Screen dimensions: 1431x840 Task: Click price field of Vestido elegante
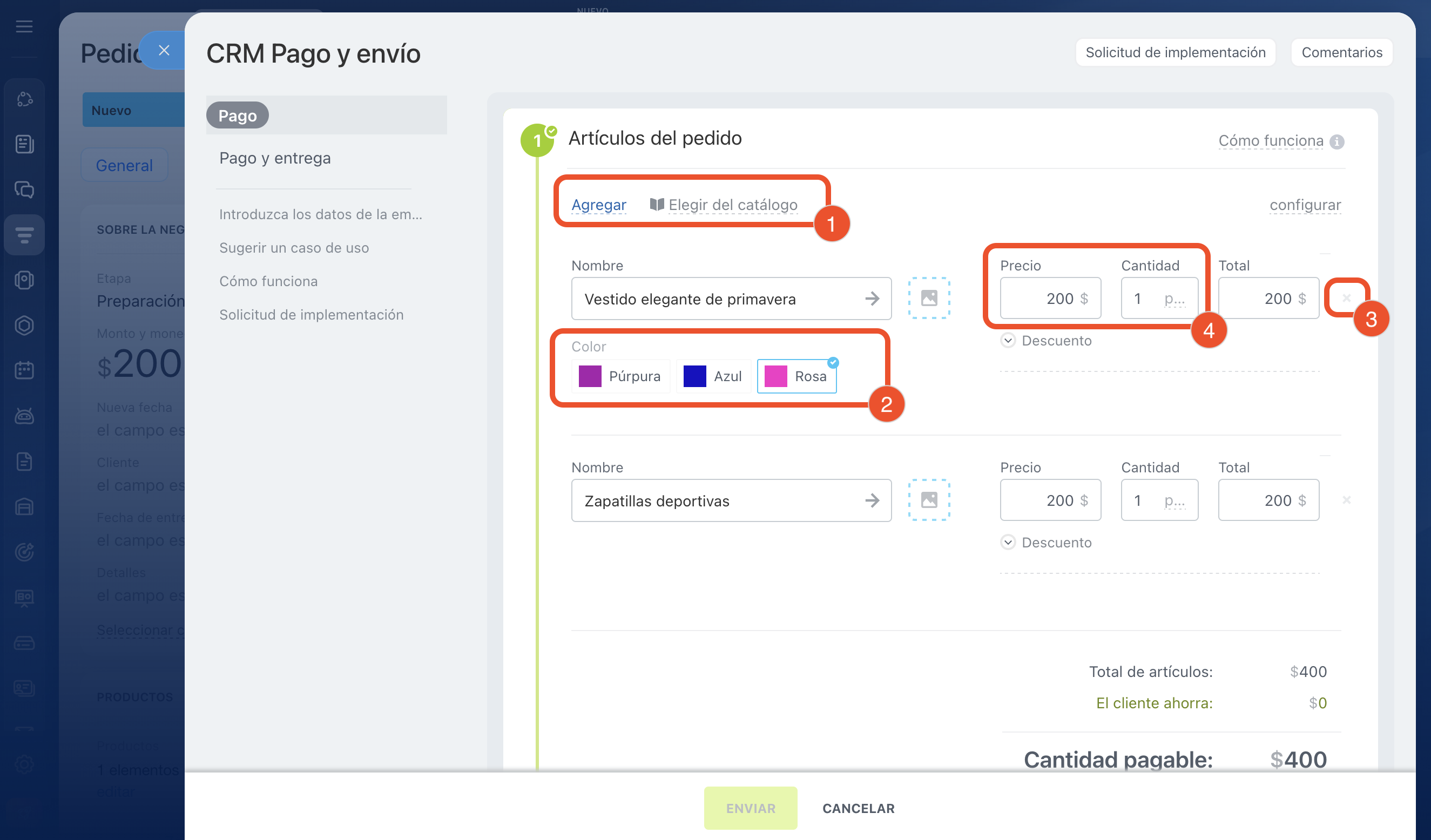click(x=1049, y=299)
